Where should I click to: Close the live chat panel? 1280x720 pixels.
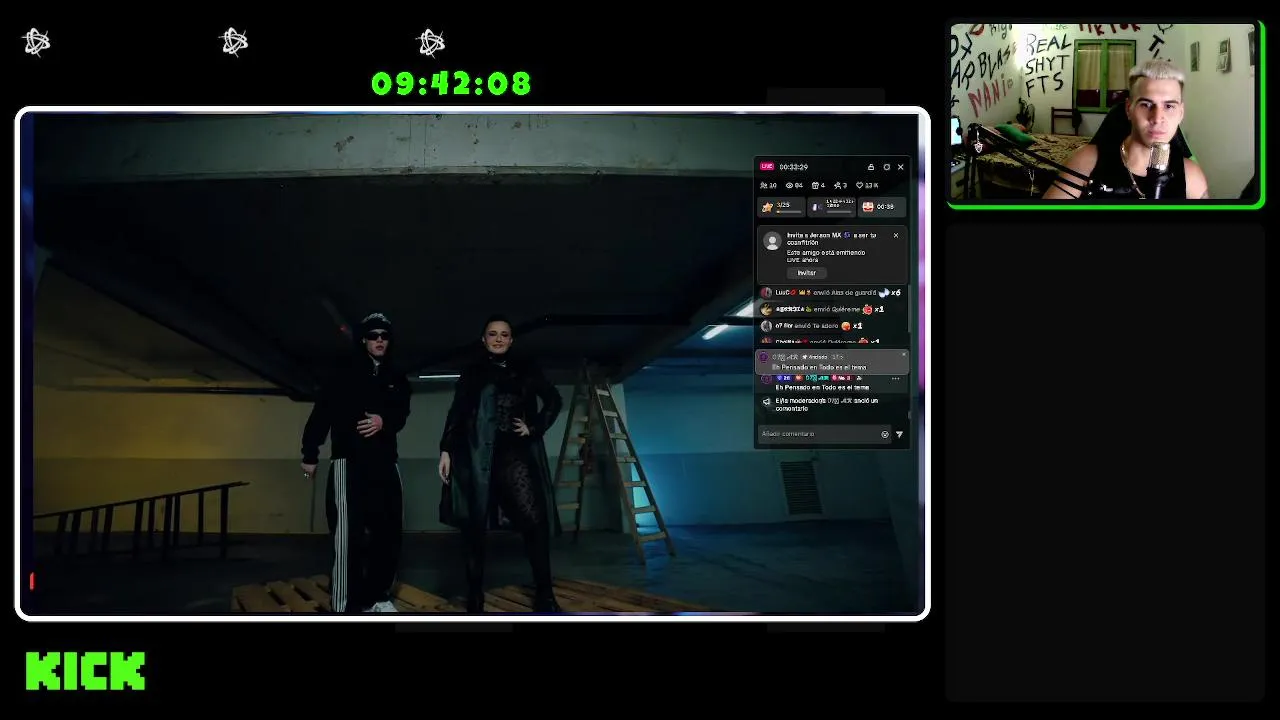pyautogui.click(x=900, y=167)
